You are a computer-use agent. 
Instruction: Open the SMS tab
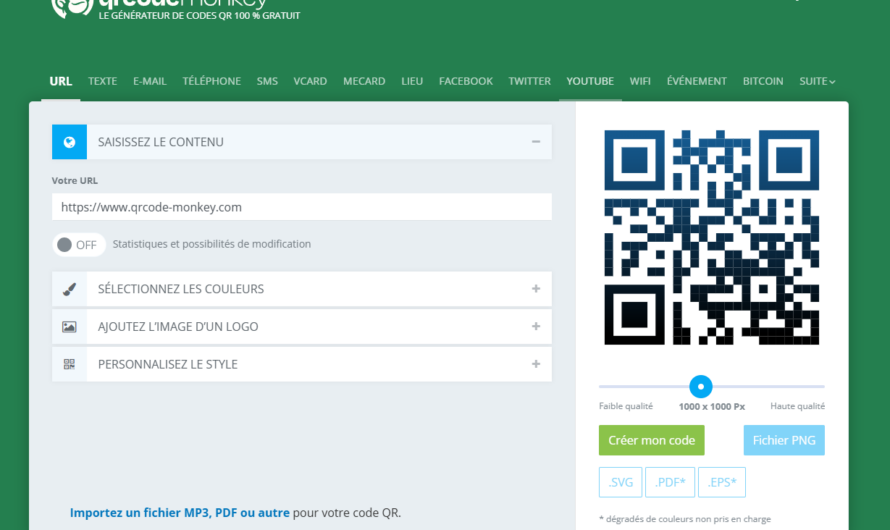point(267,81)
